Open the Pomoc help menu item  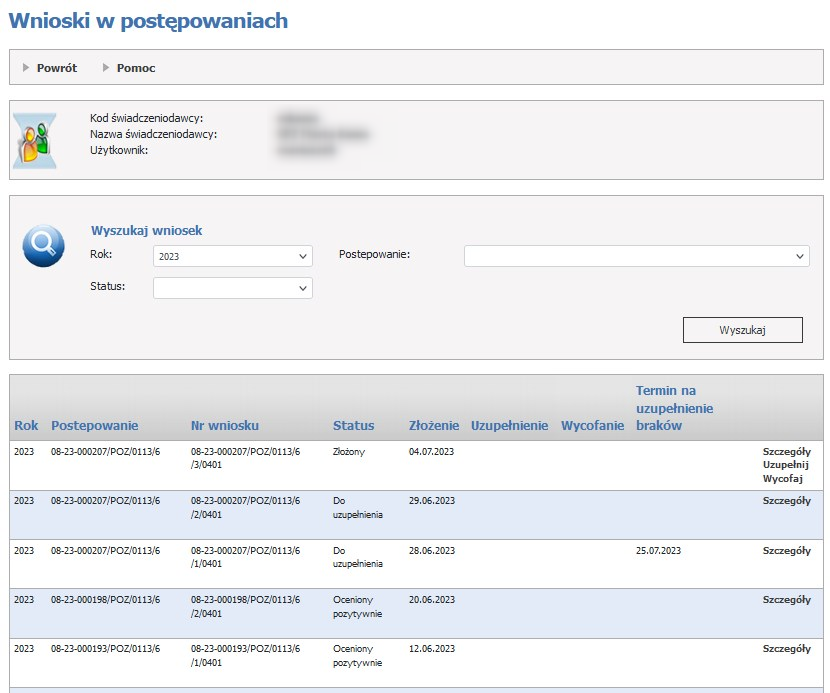pos(135,68)
